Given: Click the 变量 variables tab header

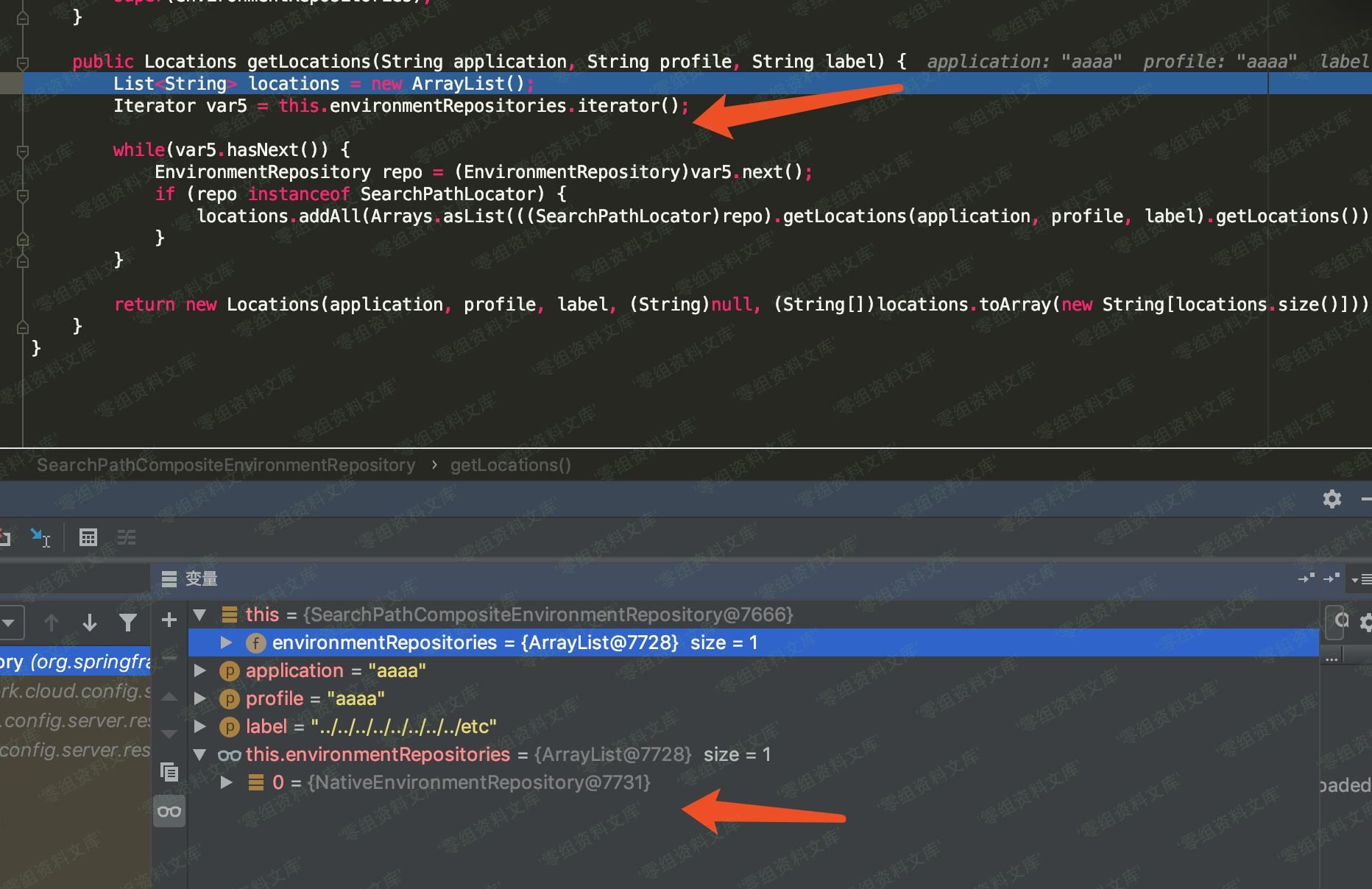Looking at the screenshot, I should tap(200, 579).
